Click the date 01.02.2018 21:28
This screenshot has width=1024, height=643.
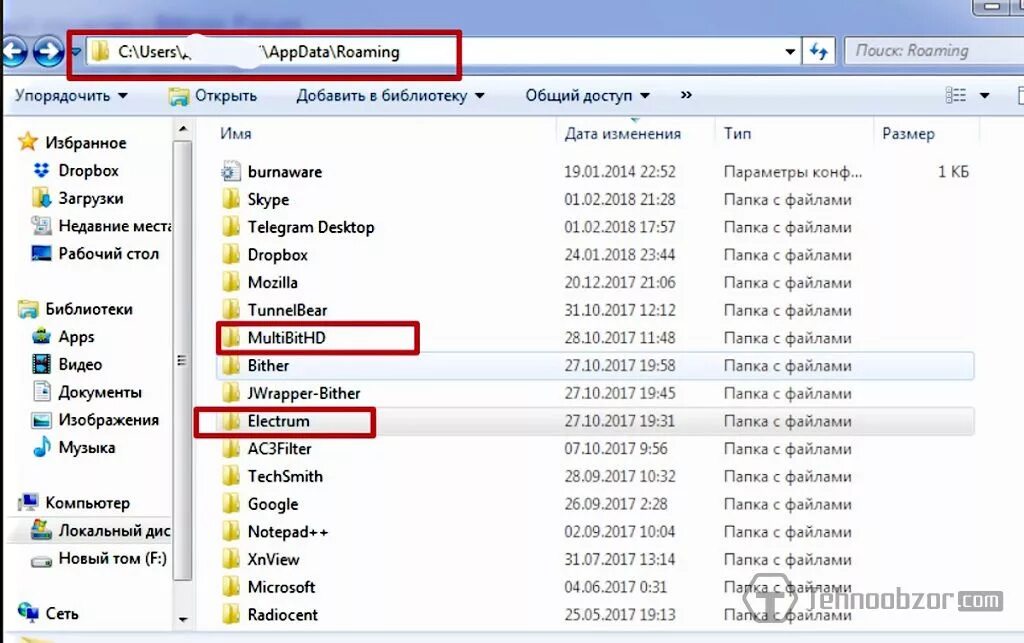coord(620,199)
